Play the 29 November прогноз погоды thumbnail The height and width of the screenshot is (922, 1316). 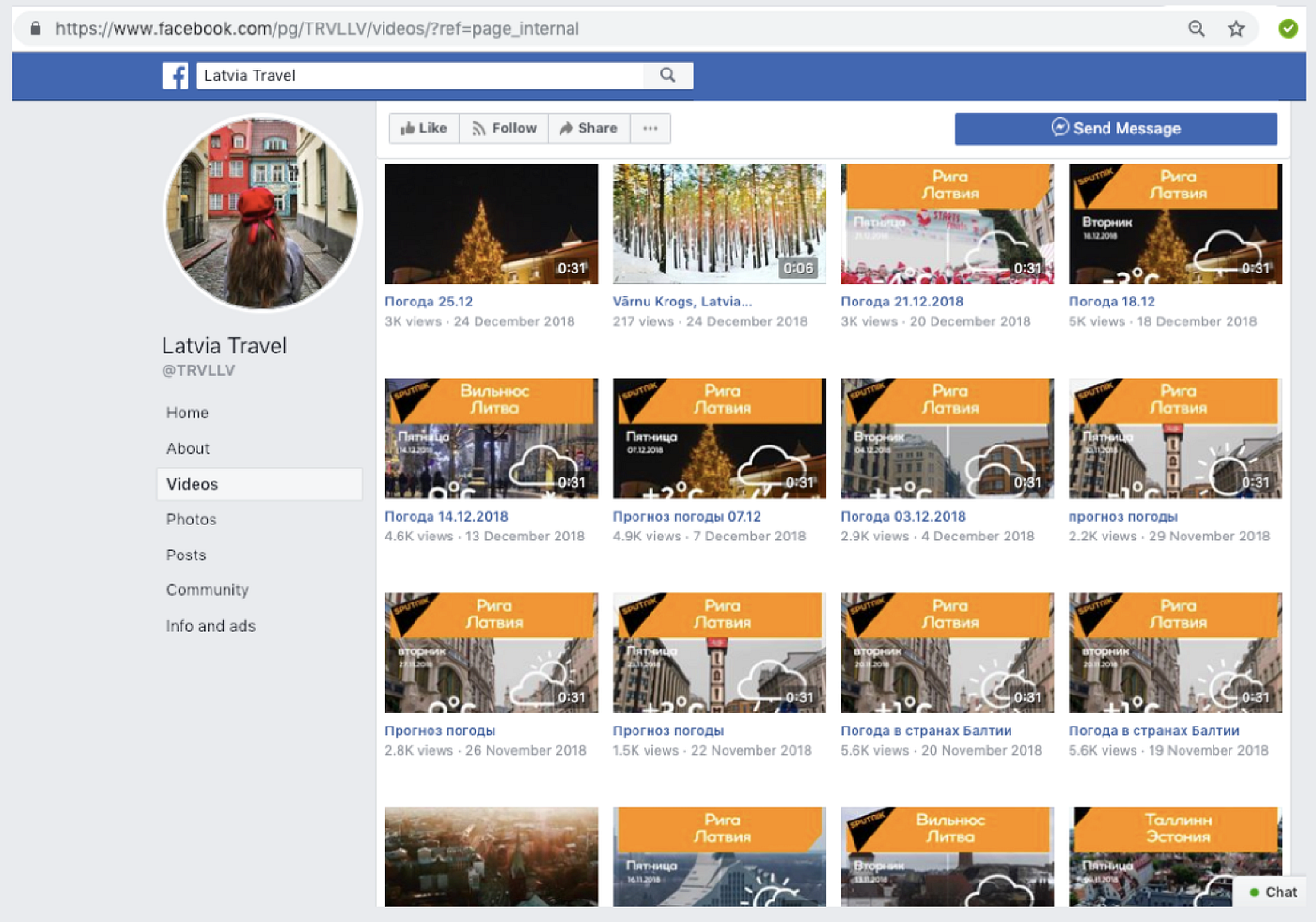point(1175,438)
